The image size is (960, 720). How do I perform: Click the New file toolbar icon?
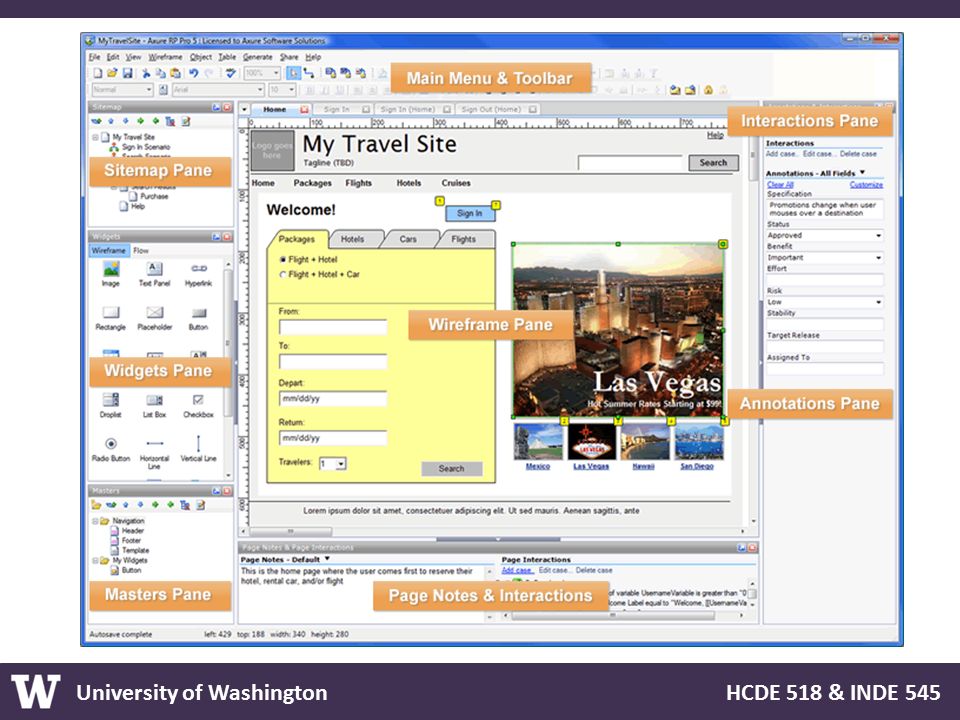(97, 73)
